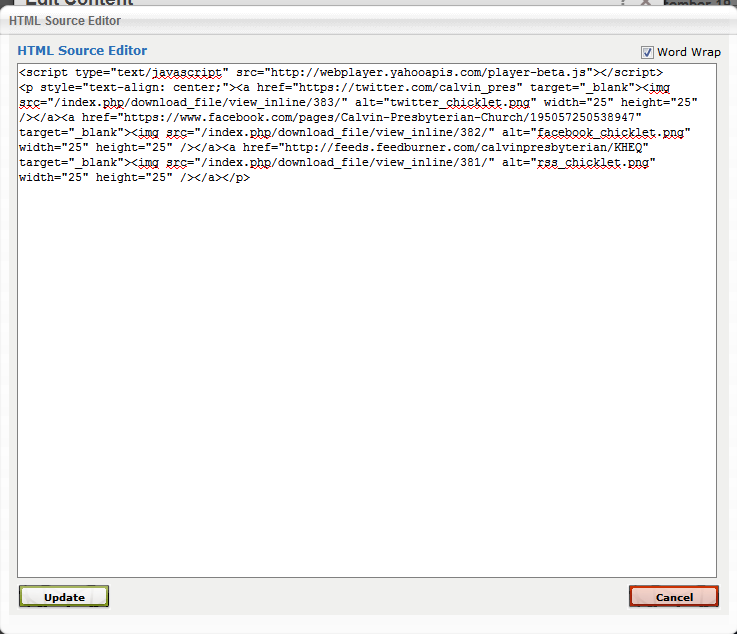Click the 'text/javascript' type attribute text

coord(169,72)
